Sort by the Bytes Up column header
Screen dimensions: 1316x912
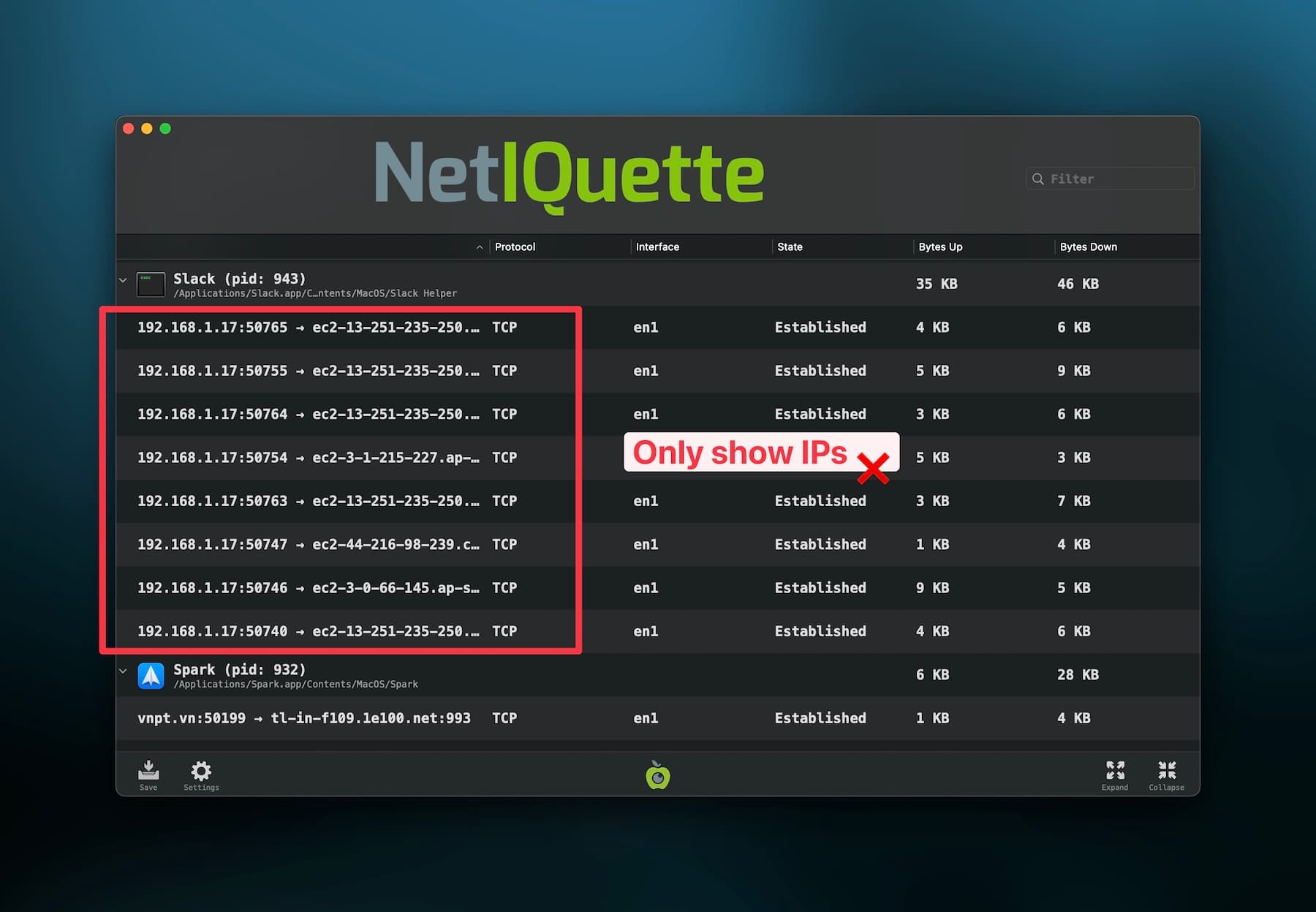(x=940, y=247)
